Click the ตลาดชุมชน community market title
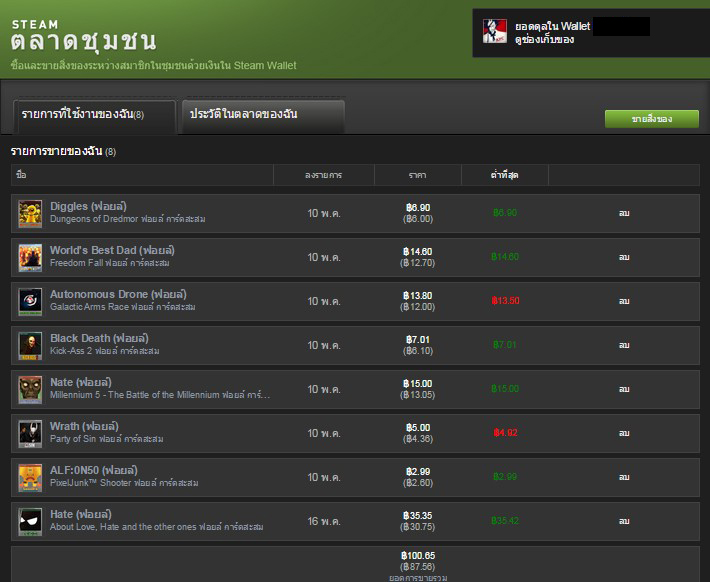 (84, 42)
